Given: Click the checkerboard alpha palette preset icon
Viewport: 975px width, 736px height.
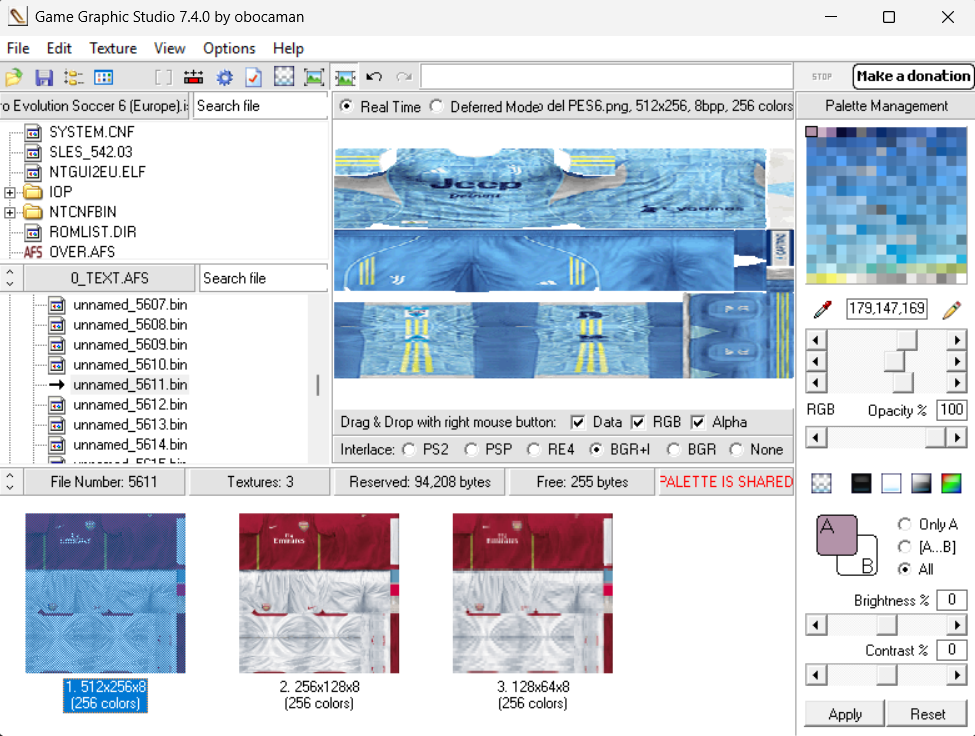Looking at the screenshot, I should 821,483.
